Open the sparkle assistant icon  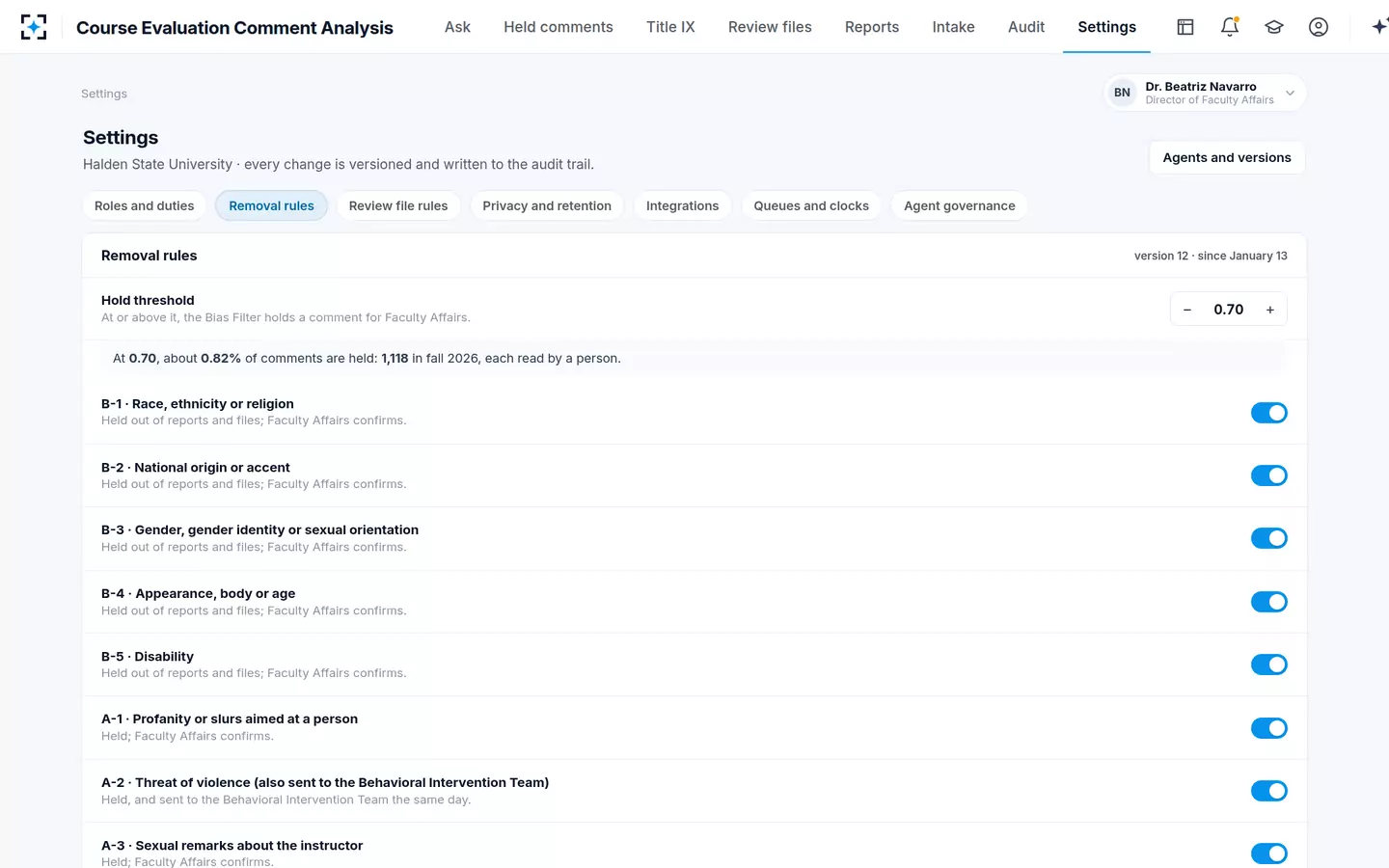pos(1380,27)
